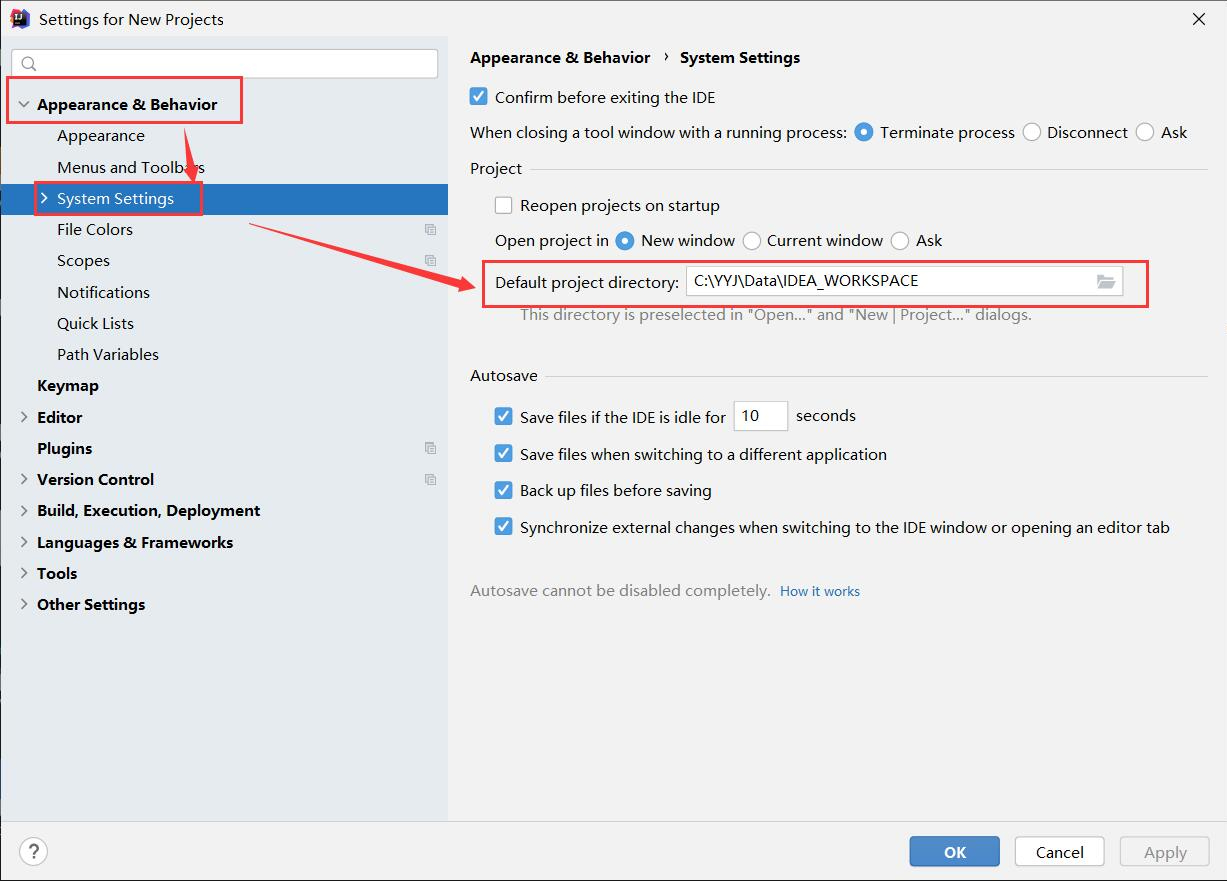Open the Appearance settings page

pos(101,136)
